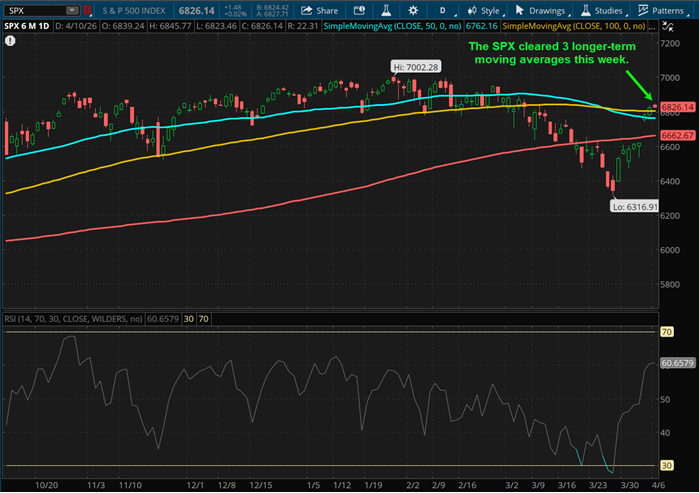Click the 6000 price axis level
The image size is (699, 493).
pos(670,250)
